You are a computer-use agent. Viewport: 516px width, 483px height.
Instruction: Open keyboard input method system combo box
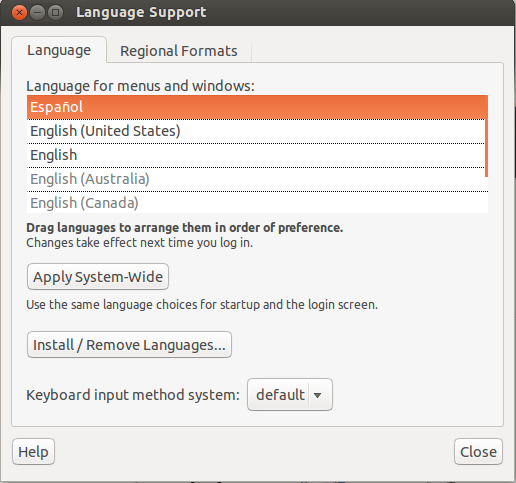(290, 395)
